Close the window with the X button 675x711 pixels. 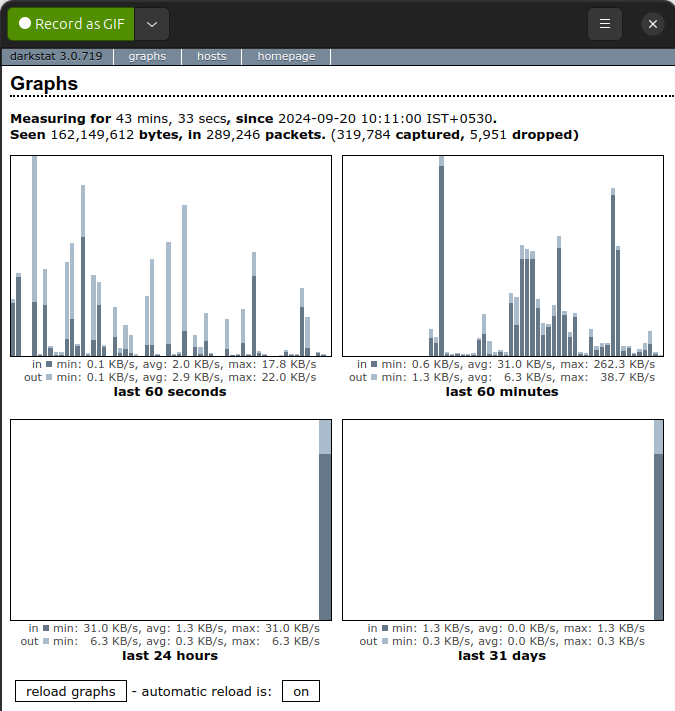(652, 23)
